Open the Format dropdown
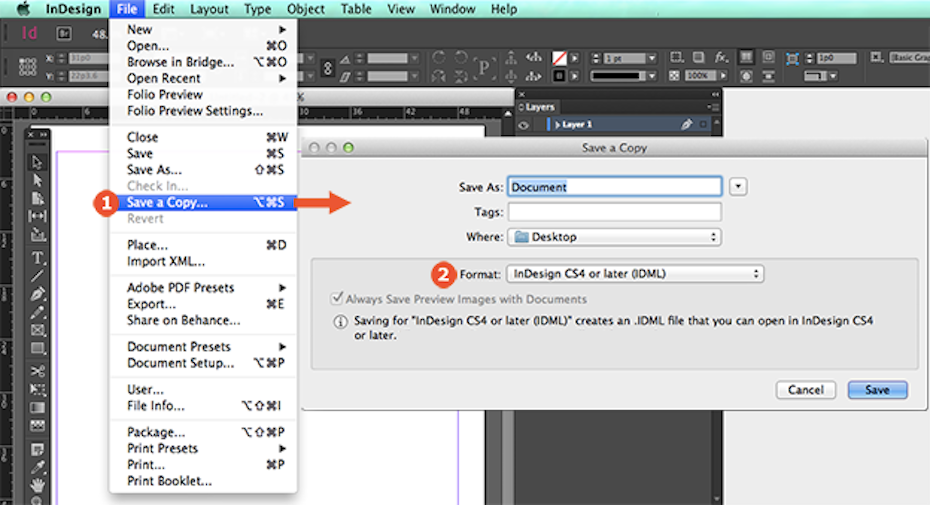Image resolution: width=930 pixels, height=505 pixels. pyautogui.click(x=635, y=273)
